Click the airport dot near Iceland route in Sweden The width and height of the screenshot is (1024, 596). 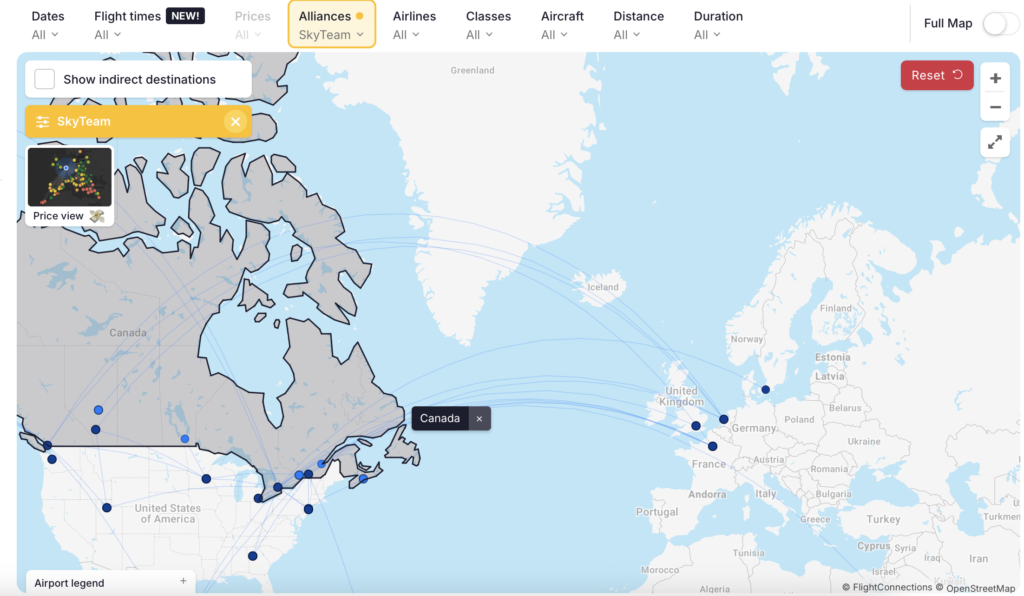[x=765, y=390]
